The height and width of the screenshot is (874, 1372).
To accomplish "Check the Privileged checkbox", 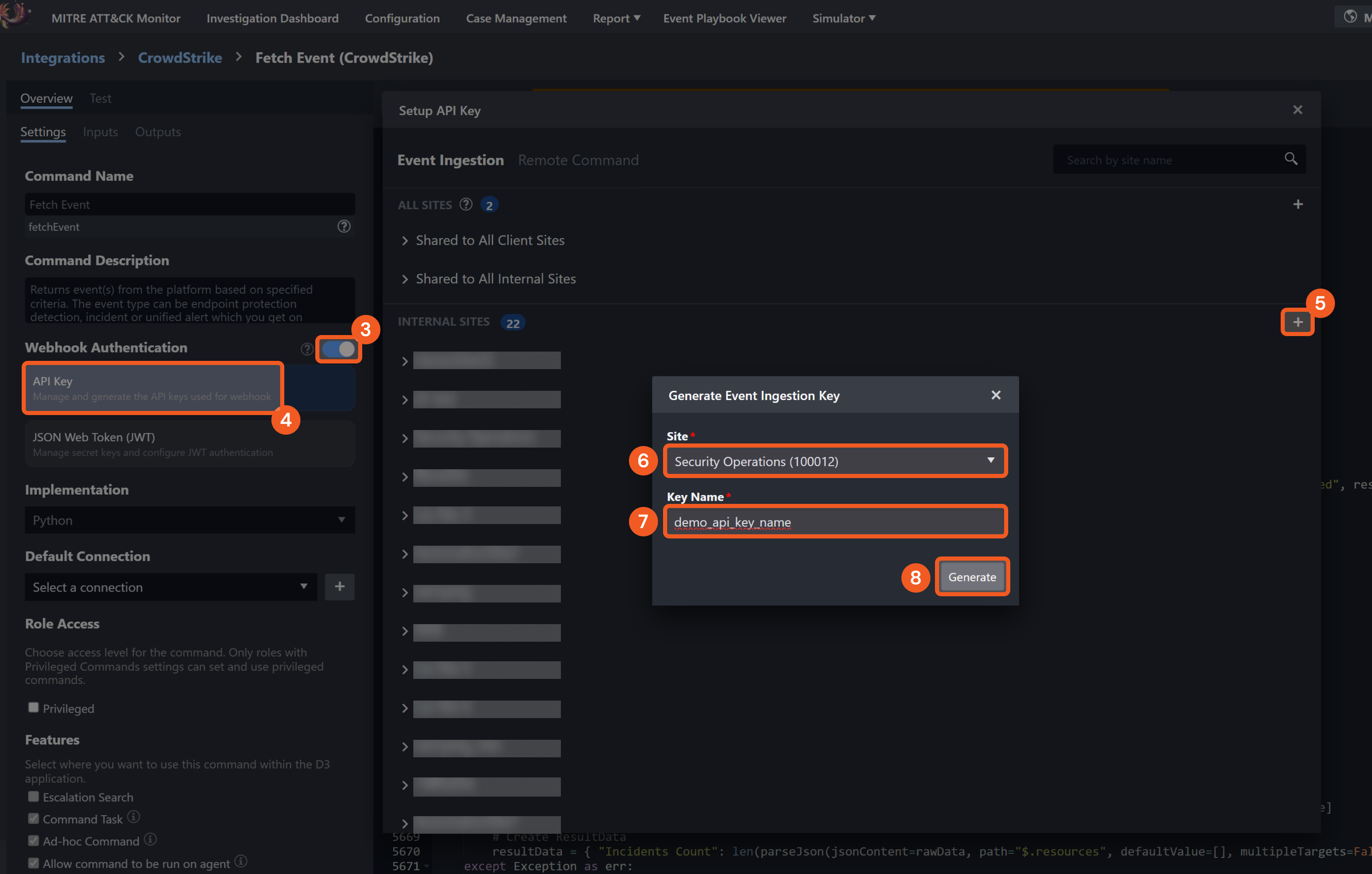I will pos(33,707).
